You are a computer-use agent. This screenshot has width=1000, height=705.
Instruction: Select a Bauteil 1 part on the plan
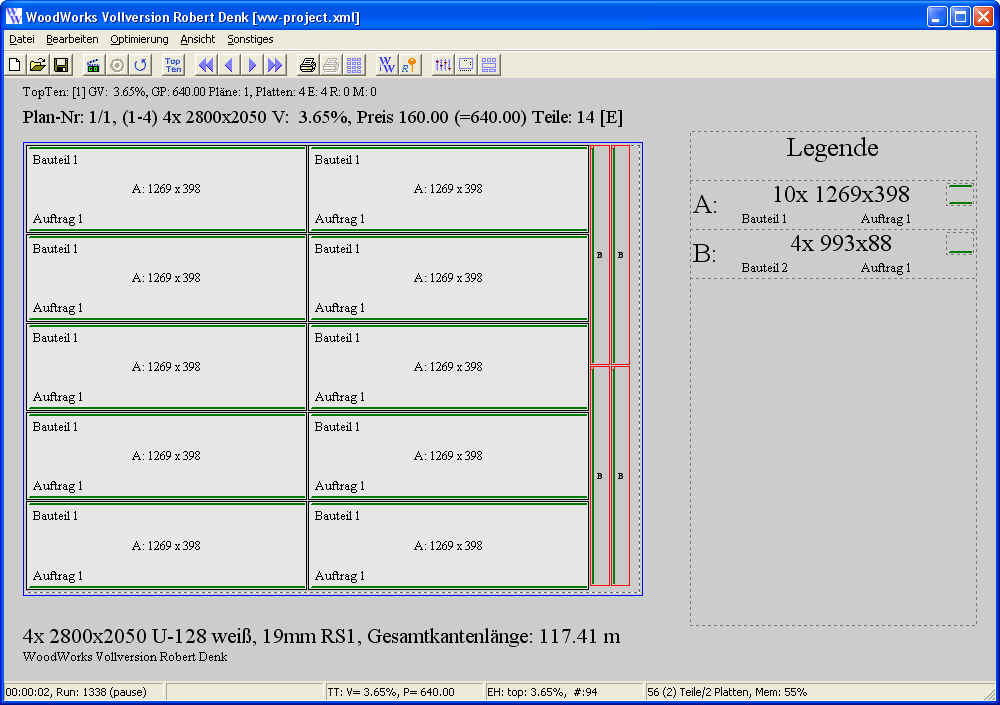point(165,188)
